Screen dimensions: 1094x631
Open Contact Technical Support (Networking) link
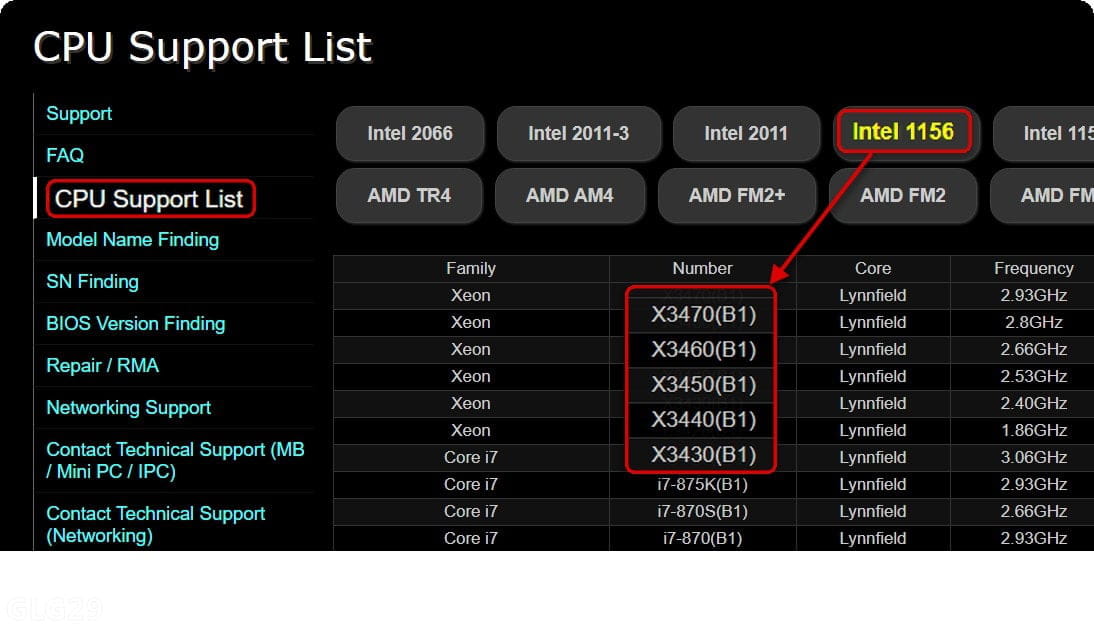(156, 525)
